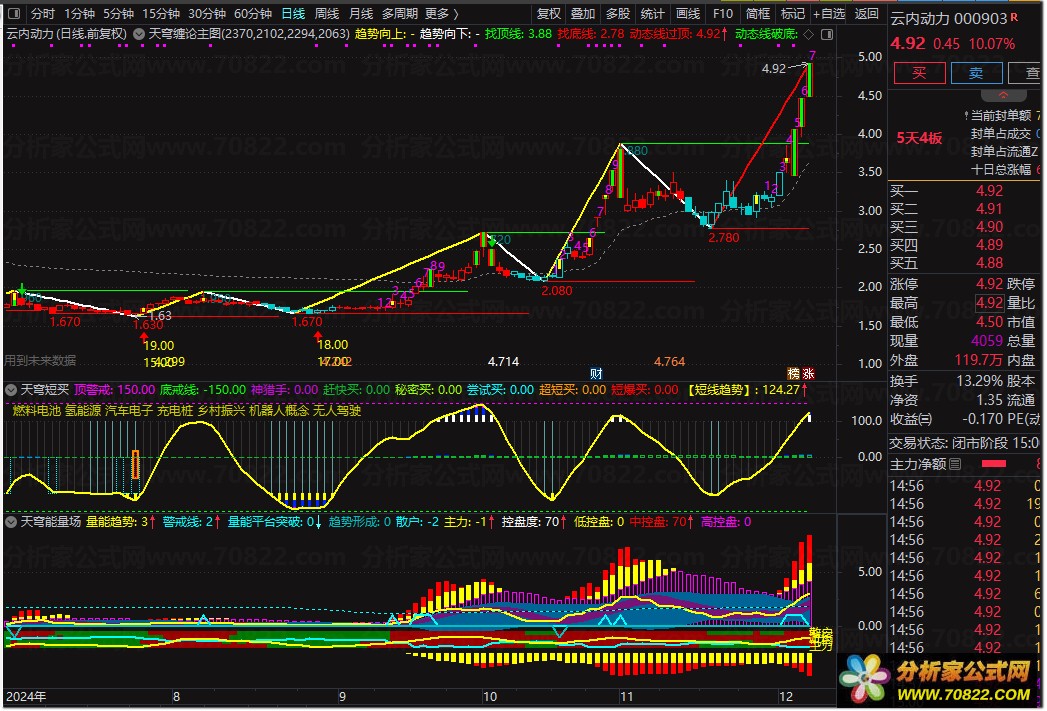Click the 用到未来数据 notice text
The width and height of the screenshot is (1047, 711).
coord(40,360)
